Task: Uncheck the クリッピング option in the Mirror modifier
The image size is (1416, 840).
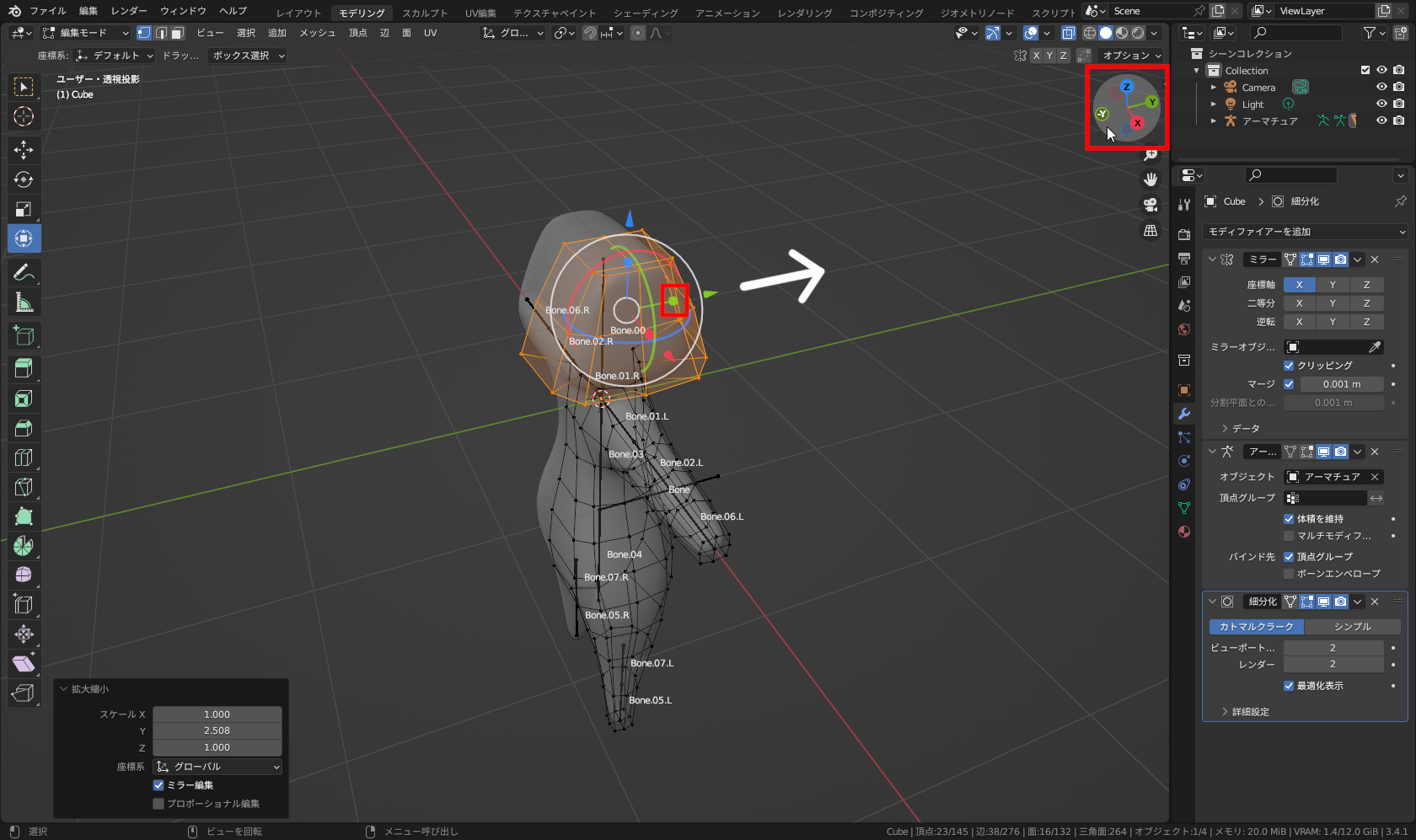Action: [x=1289, y=365]
